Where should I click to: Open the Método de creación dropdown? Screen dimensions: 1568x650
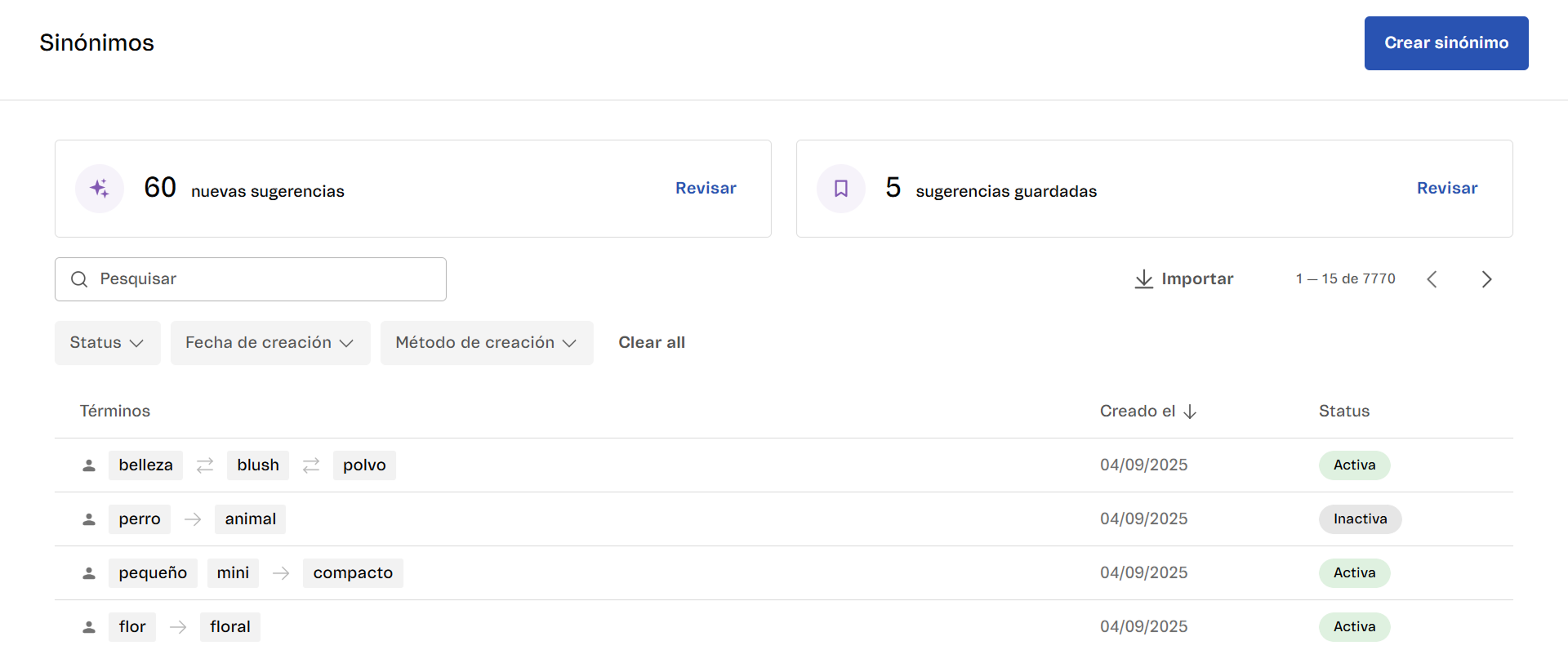click(486, 343)
